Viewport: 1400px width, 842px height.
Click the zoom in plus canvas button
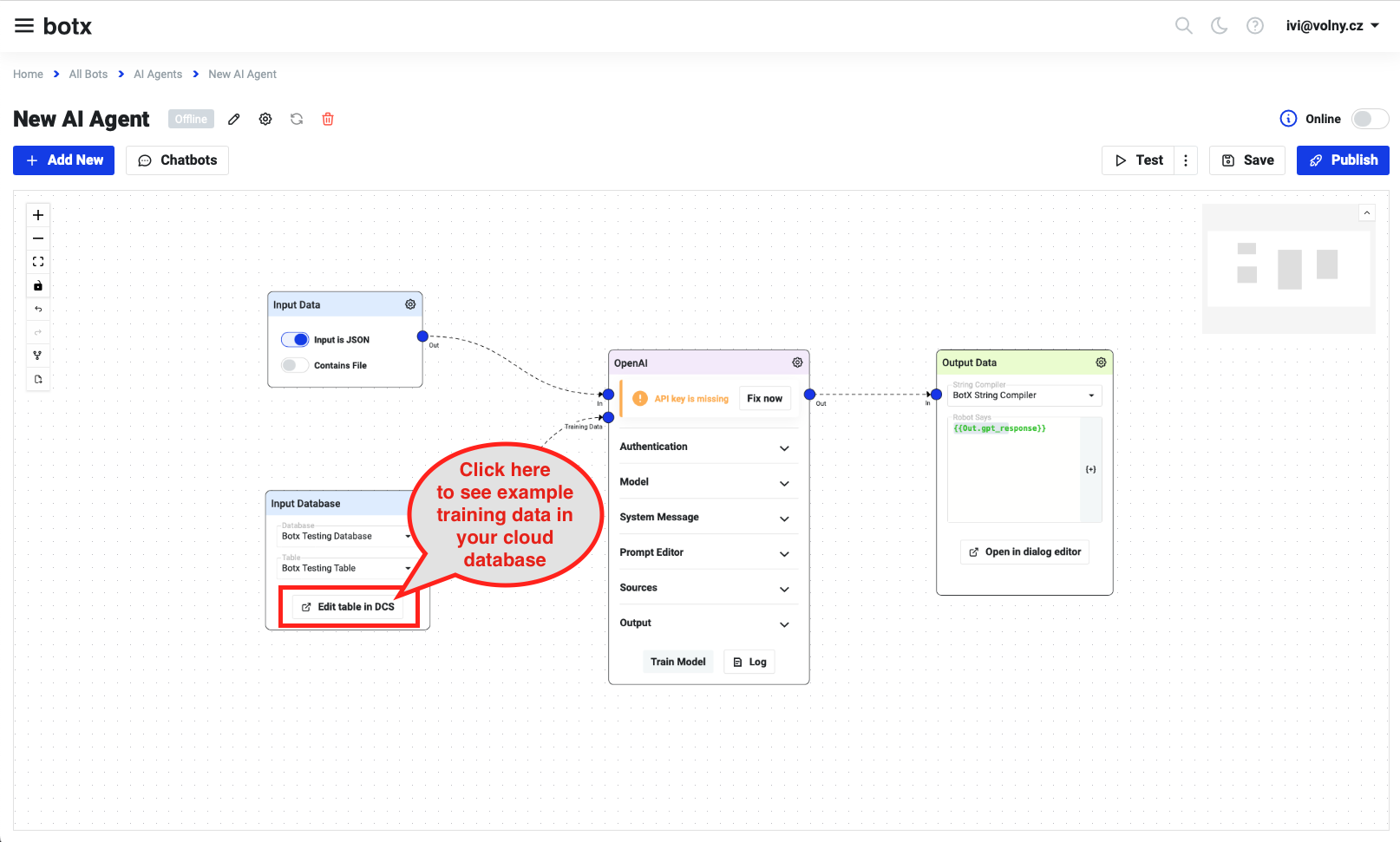[38, 215]
